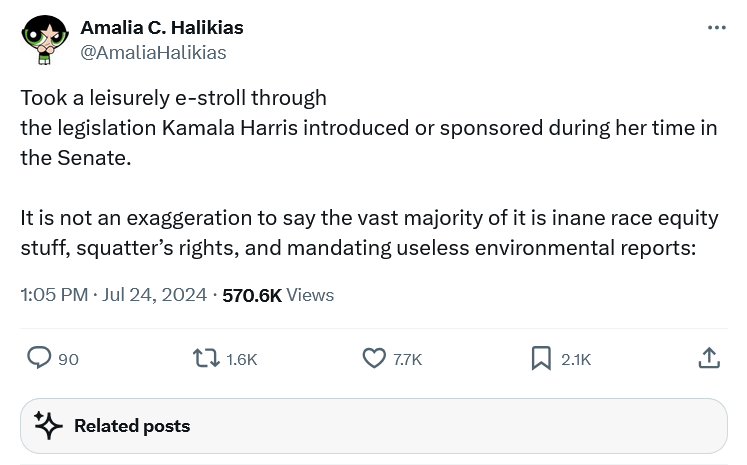Repost using the arrows icon

tap(207, 358)
